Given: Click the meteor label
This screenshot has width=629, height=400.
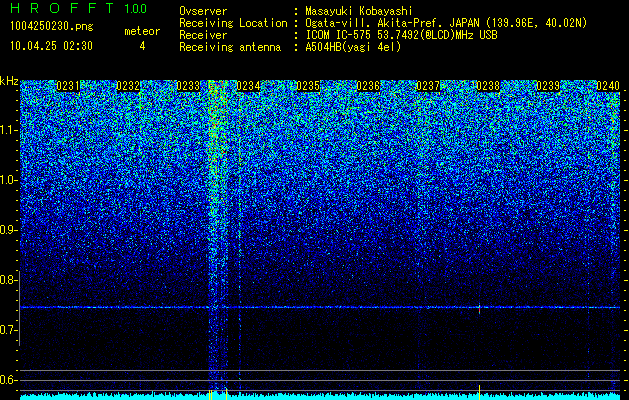Looking at the screenshot, I should point(142,31).
